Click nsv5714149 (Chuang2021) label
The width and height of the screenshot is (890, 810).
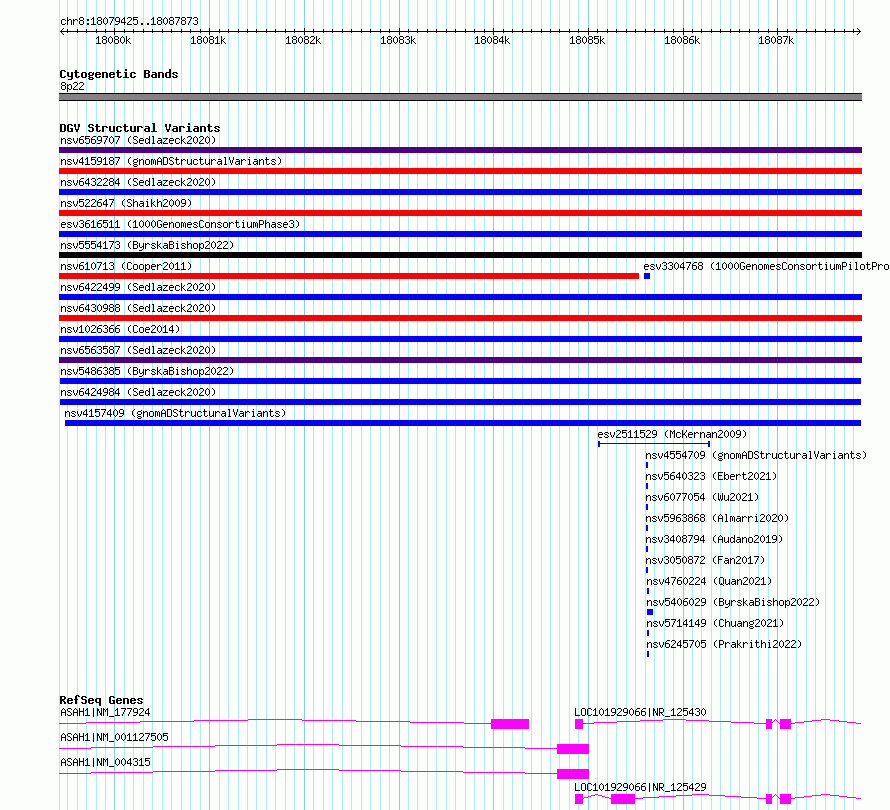click(715, 623)
